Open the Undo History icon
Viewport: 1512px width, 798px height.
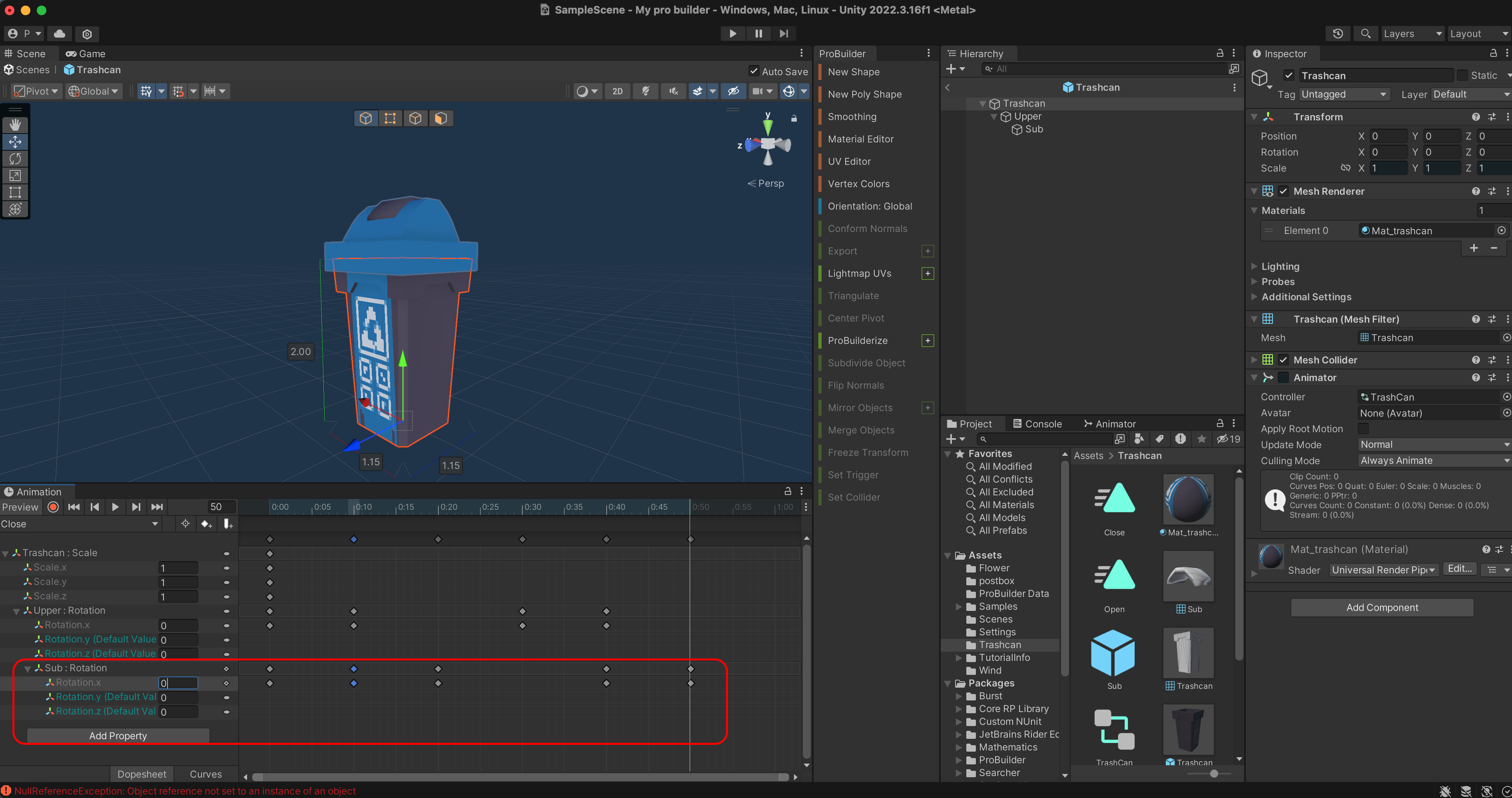[x=1338, y=34]
